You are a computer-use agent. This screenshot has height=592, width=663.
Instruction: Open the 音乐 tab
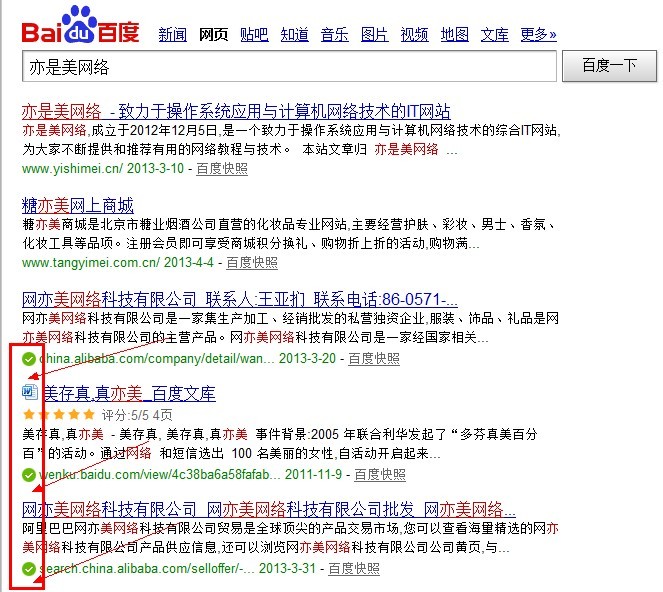[334, 34]
